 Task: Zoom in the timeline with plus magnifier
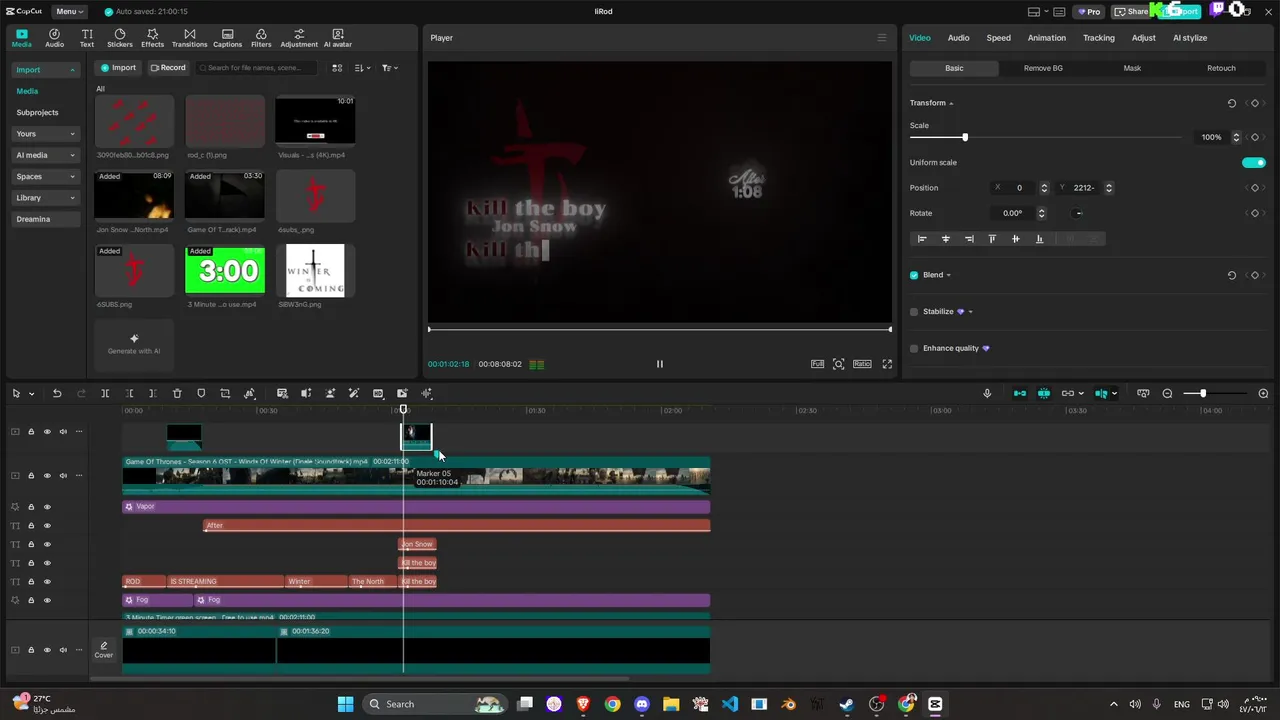pos(1263,394)
